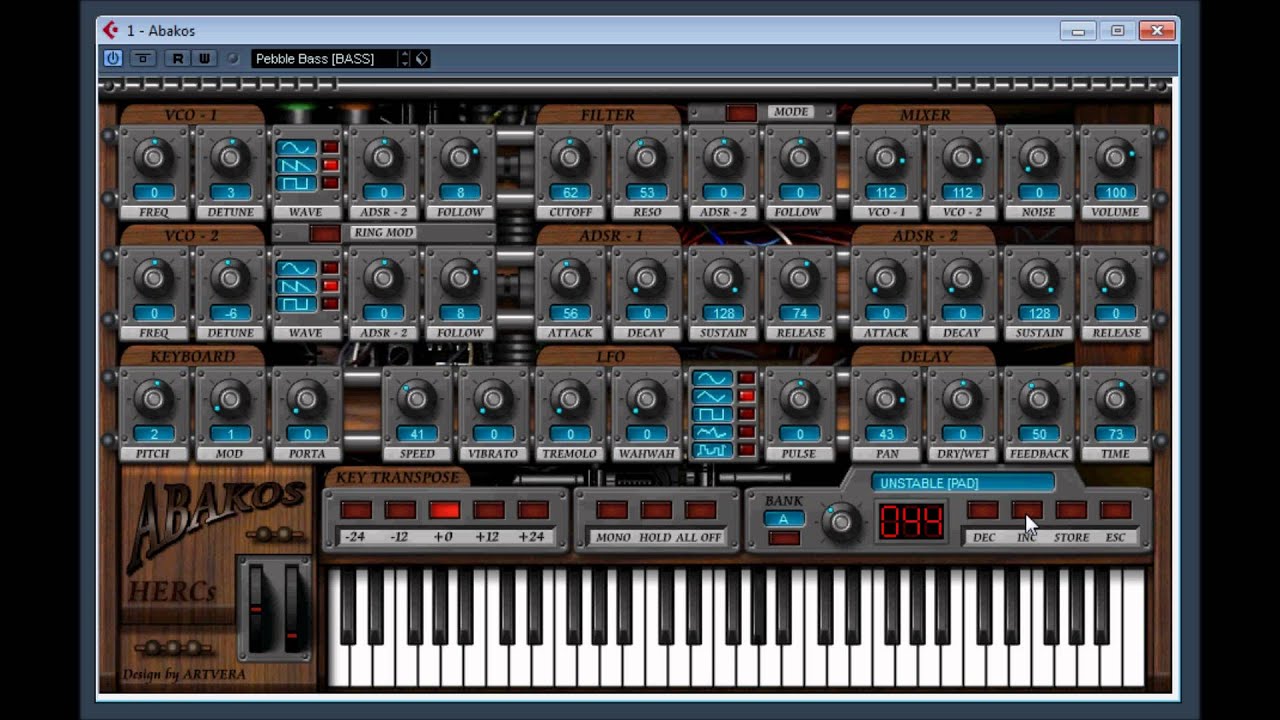The height and width of the screenshot is (720, 1280).
Task: Click the preset selector knob beside Bank
Action: [841, 520]
